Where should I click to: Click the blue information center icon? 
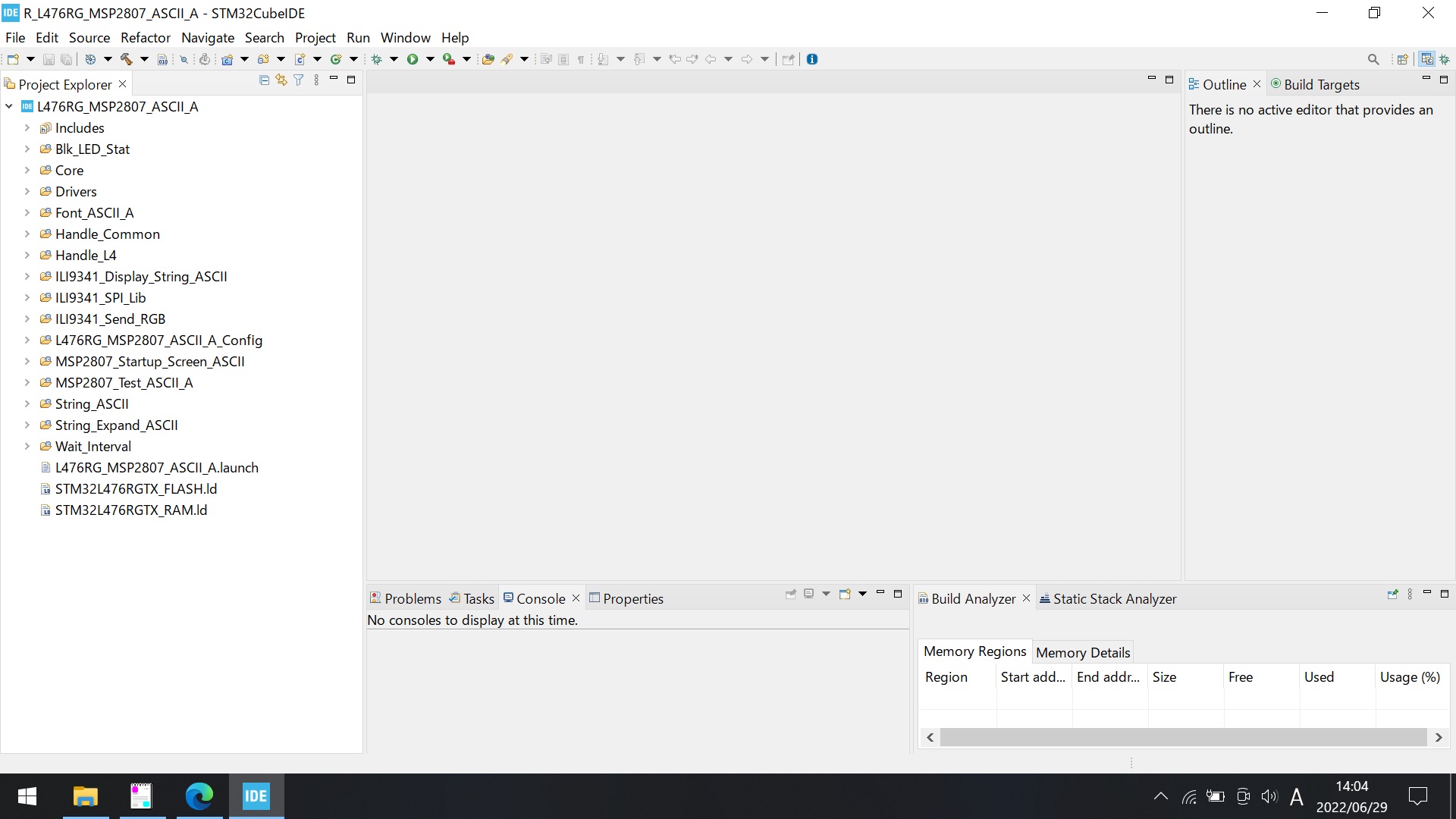click(x=812, y=59)
